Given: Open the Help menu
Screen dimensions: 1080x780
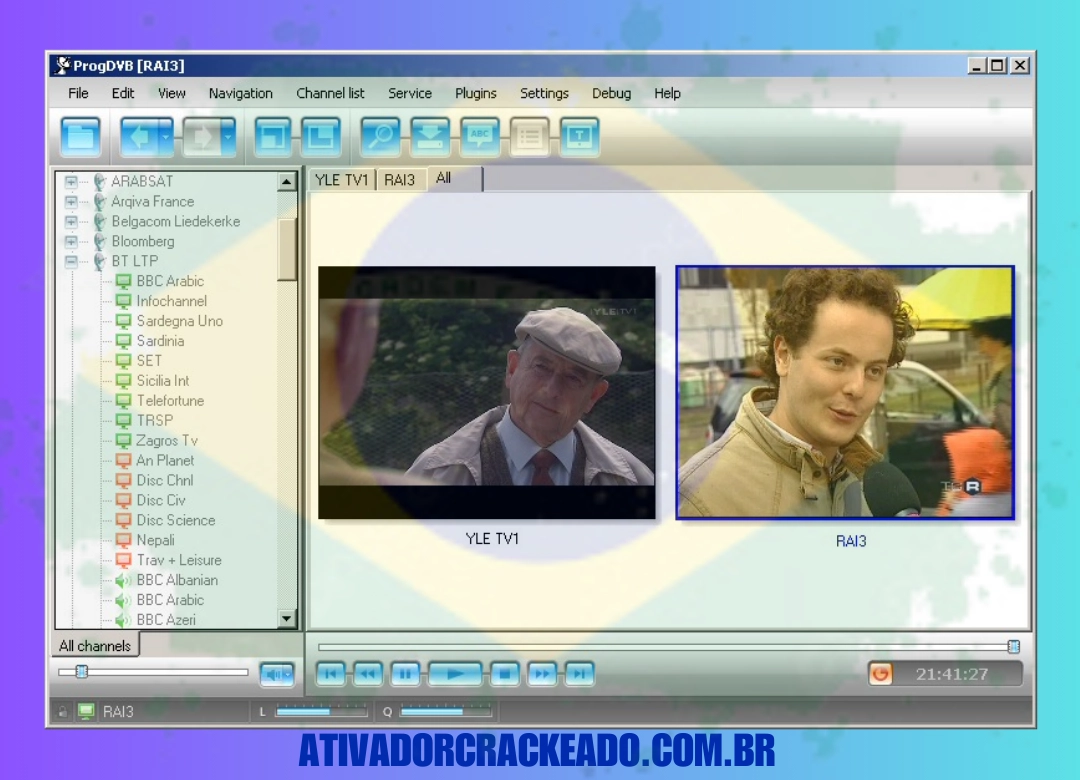Looking at the screenshot, I should click(x=667, y=93).
